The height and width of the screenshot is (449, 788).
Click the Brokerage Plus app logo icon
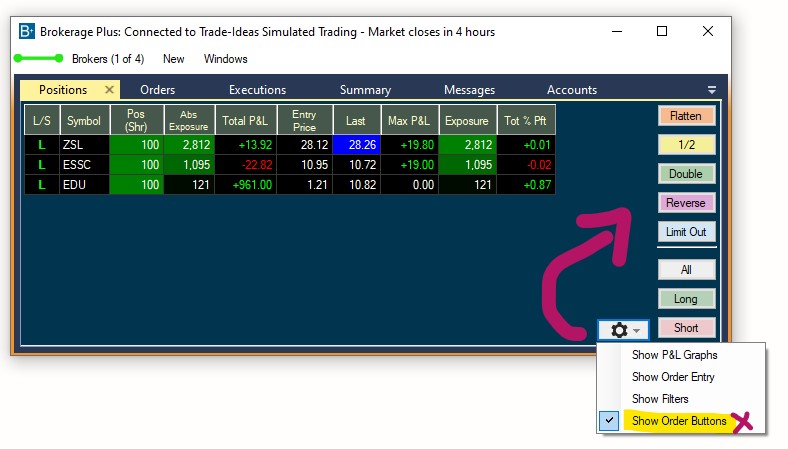tap(27, 32)
